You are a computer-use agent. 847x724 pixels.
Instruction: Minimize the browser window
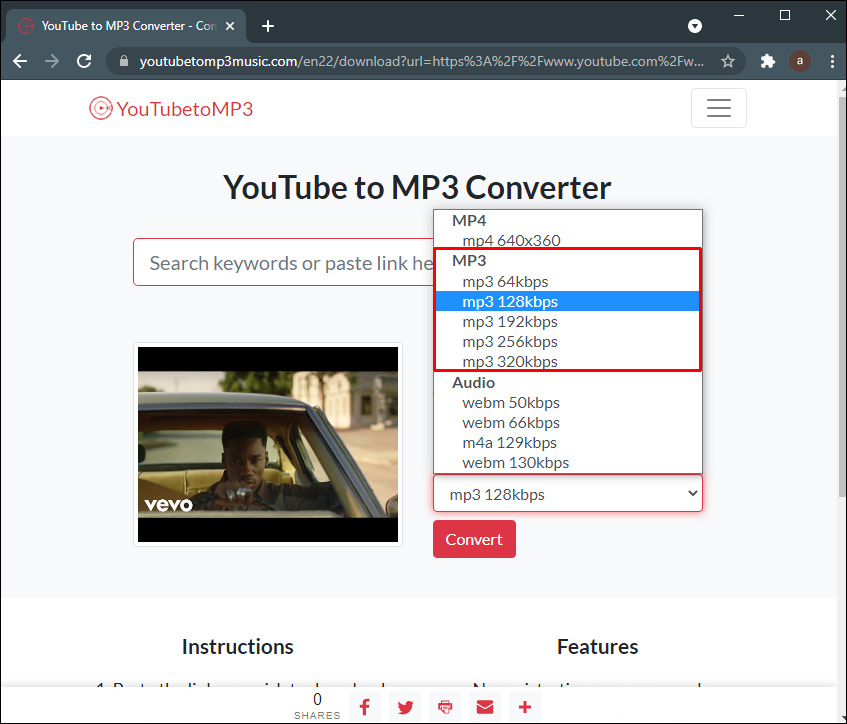[x=739, y=15]
